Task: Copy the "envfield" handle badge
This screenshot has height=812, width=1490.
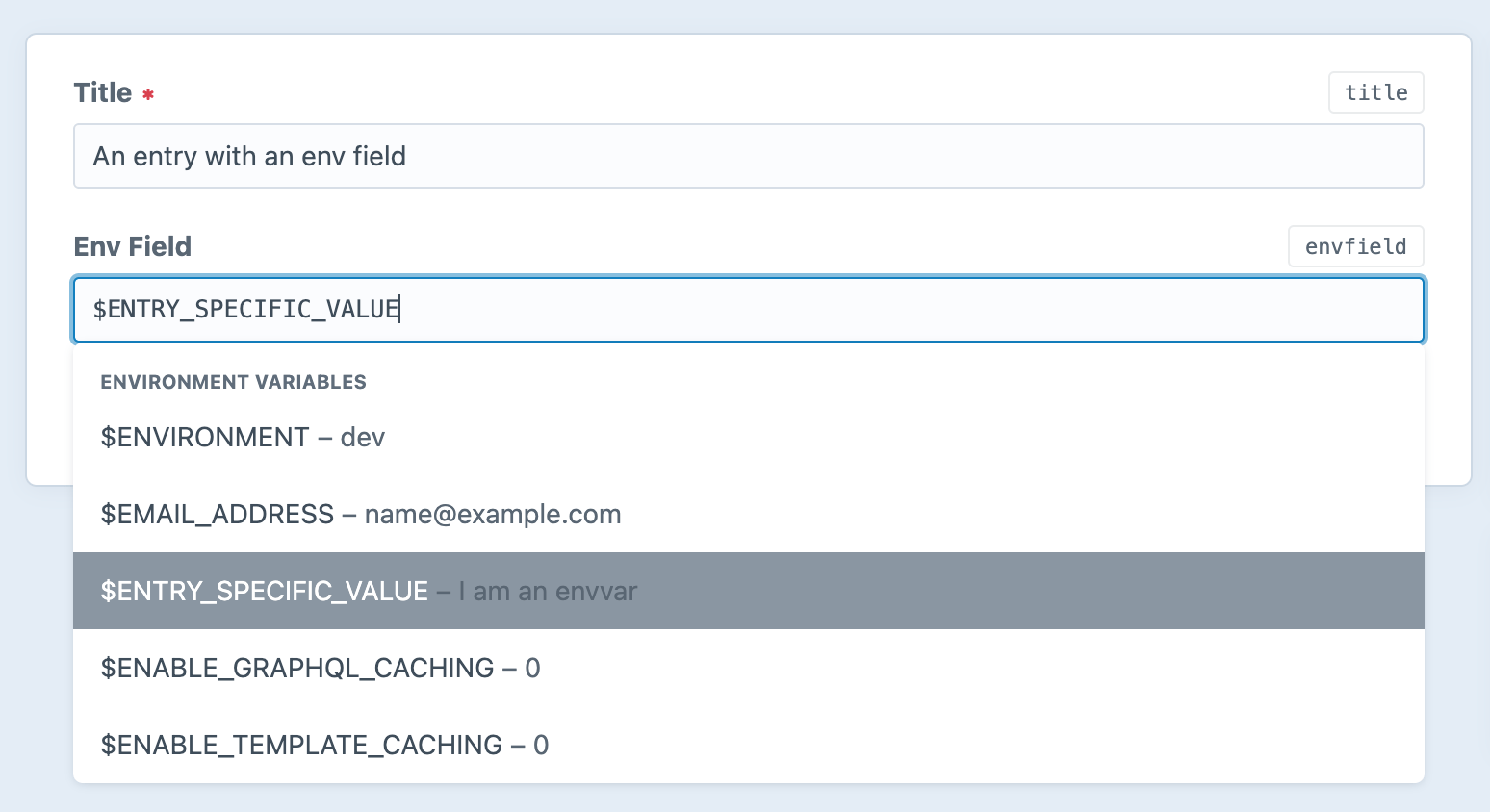Action: coord(1355,246)
